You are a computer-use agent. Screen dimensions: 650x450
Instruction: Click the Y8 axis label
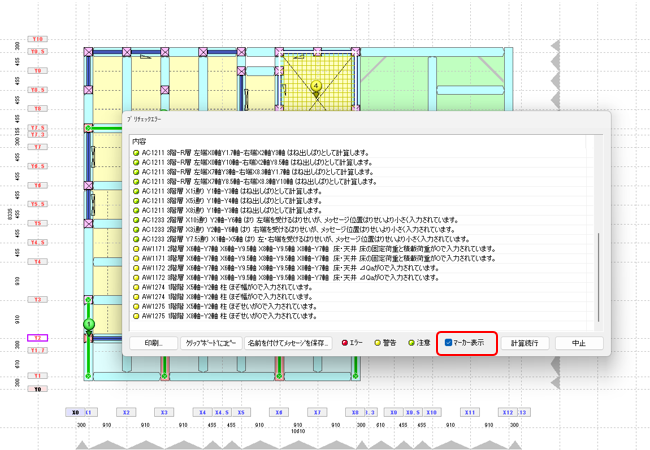38,109
